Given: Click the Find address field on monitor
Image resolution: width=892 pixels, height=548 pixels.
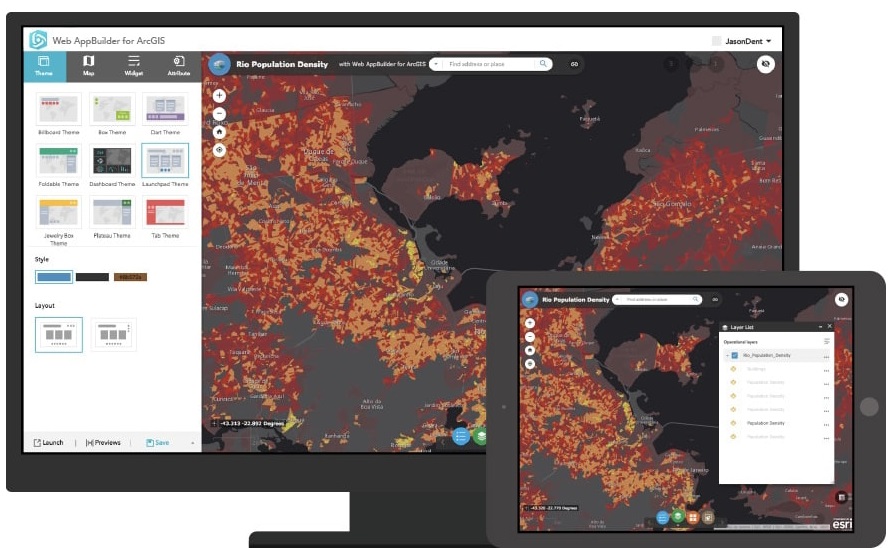Looking at the screenshot, I should pos(489,64).
